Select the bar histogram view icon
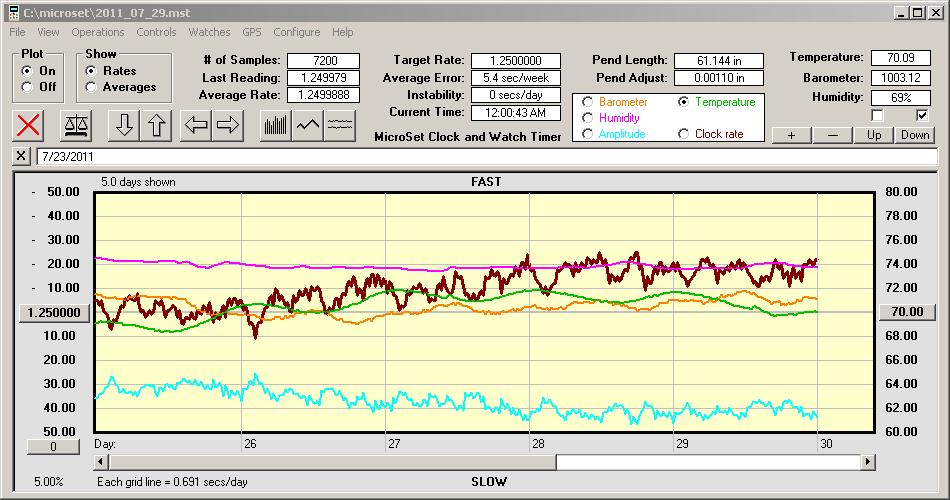 pos(276,125)
